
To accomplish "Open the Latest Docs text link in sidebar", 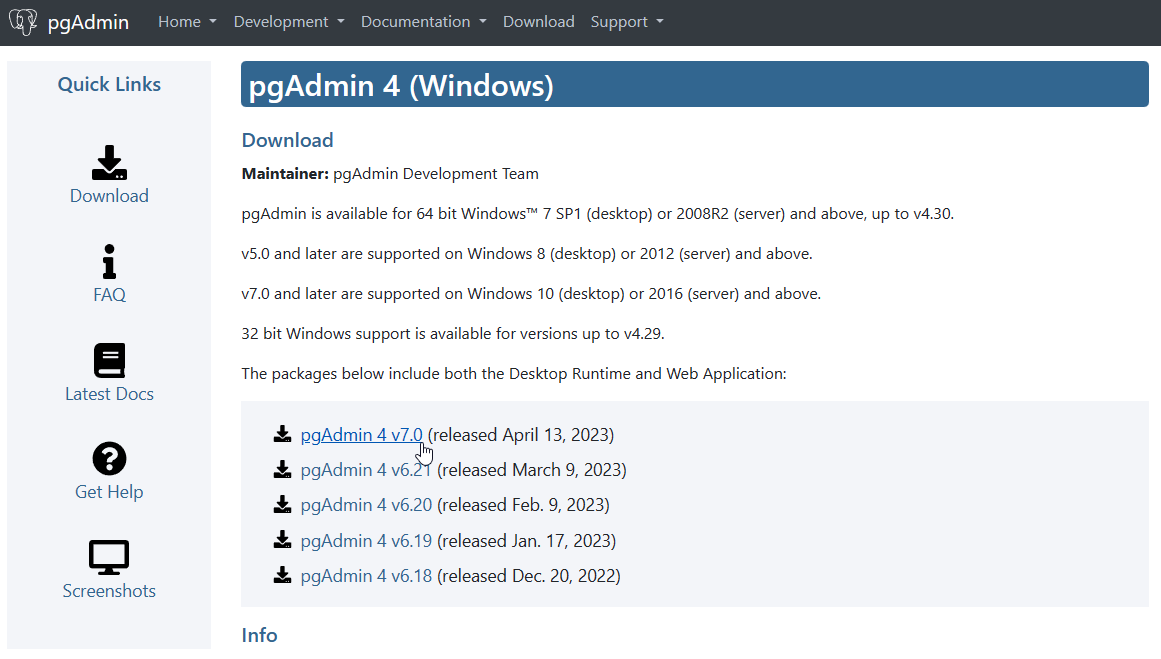I will (109, 394).
